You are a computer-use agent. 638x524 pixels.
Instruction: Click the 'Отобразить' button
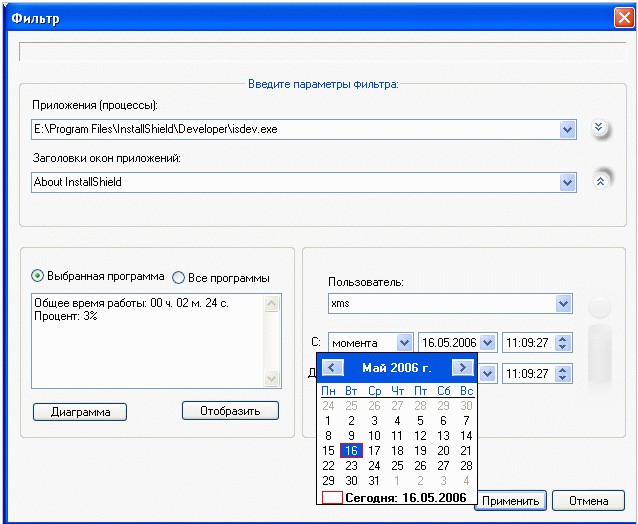pos(230,410)
